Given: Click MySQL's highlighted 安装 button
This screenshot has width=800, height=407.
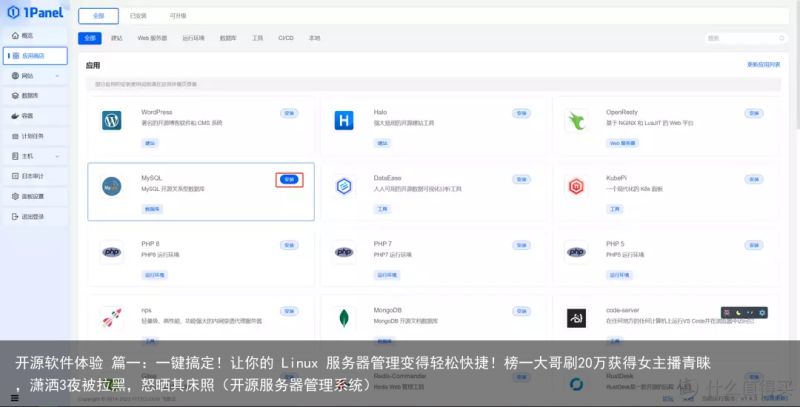Looking at the screenshot, I should point(289,180).
